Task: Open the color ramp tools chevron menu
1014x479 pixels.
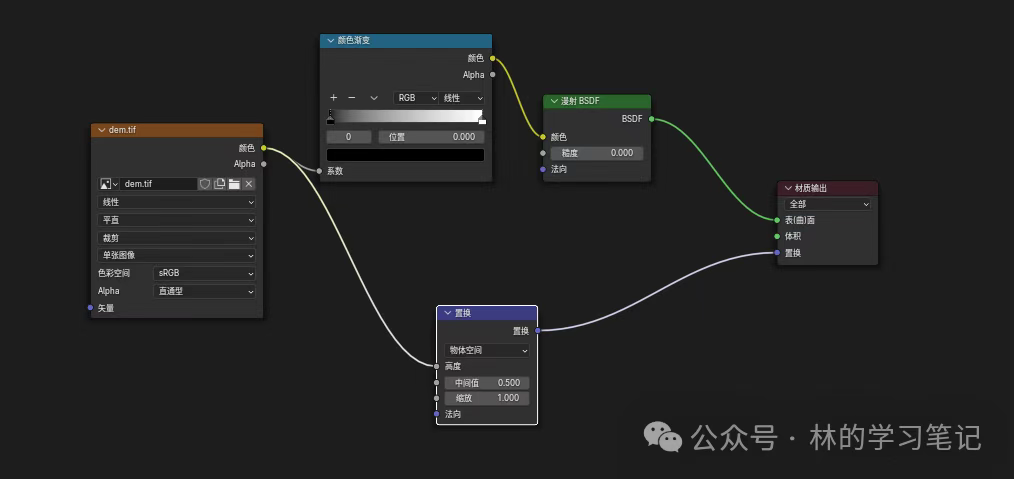Action: pos(374,98)
